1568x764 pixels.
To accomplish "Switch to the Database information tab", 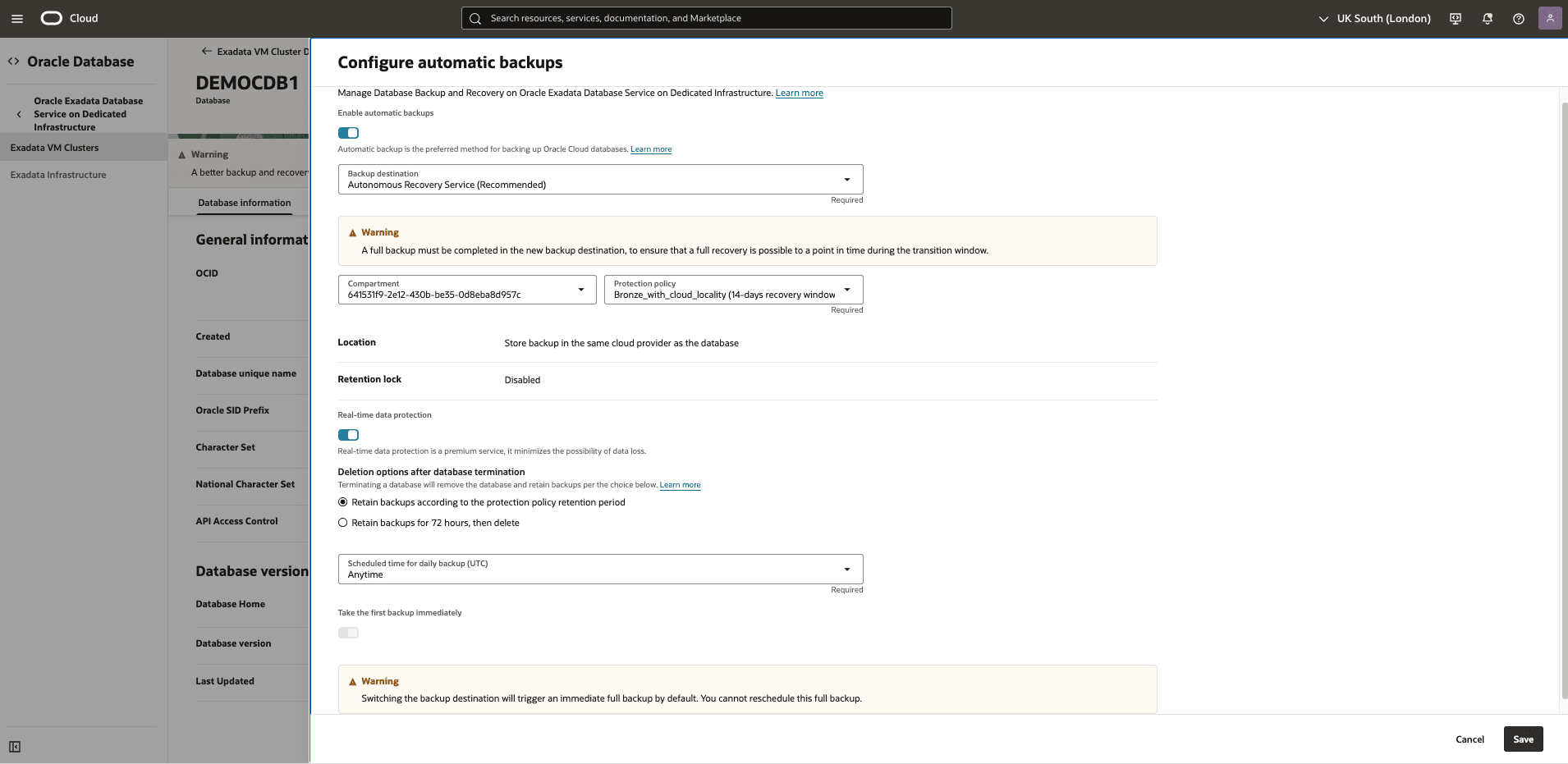I will pyautogui.click(x=244, y=203).
